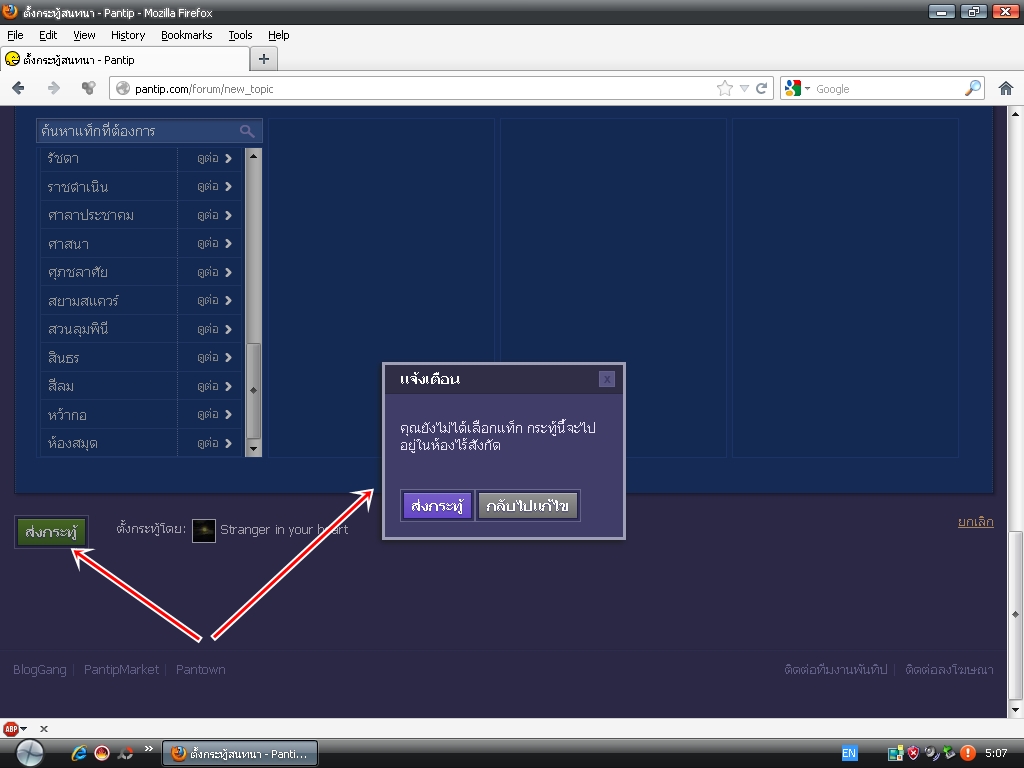Viewport: 1024px width, 768px height.
Task: Click the Stranger in your heart avatar
Action: (204, 531)
